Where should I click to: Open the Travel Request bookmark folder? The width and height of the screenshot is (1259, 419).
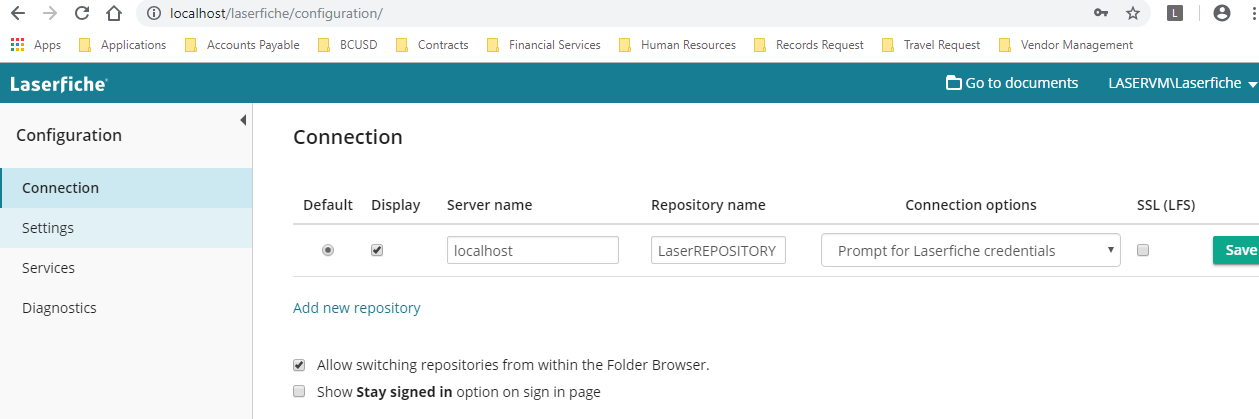[x=932, y=45]
